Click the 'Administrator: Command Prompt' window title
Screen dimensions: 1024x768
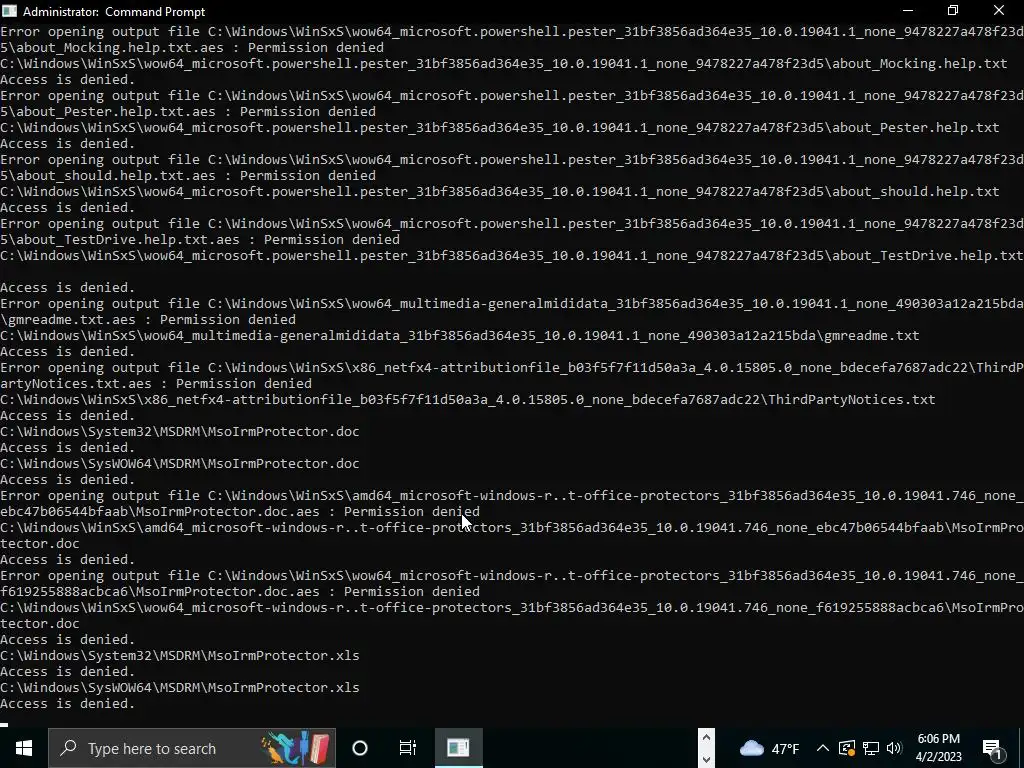114,12
